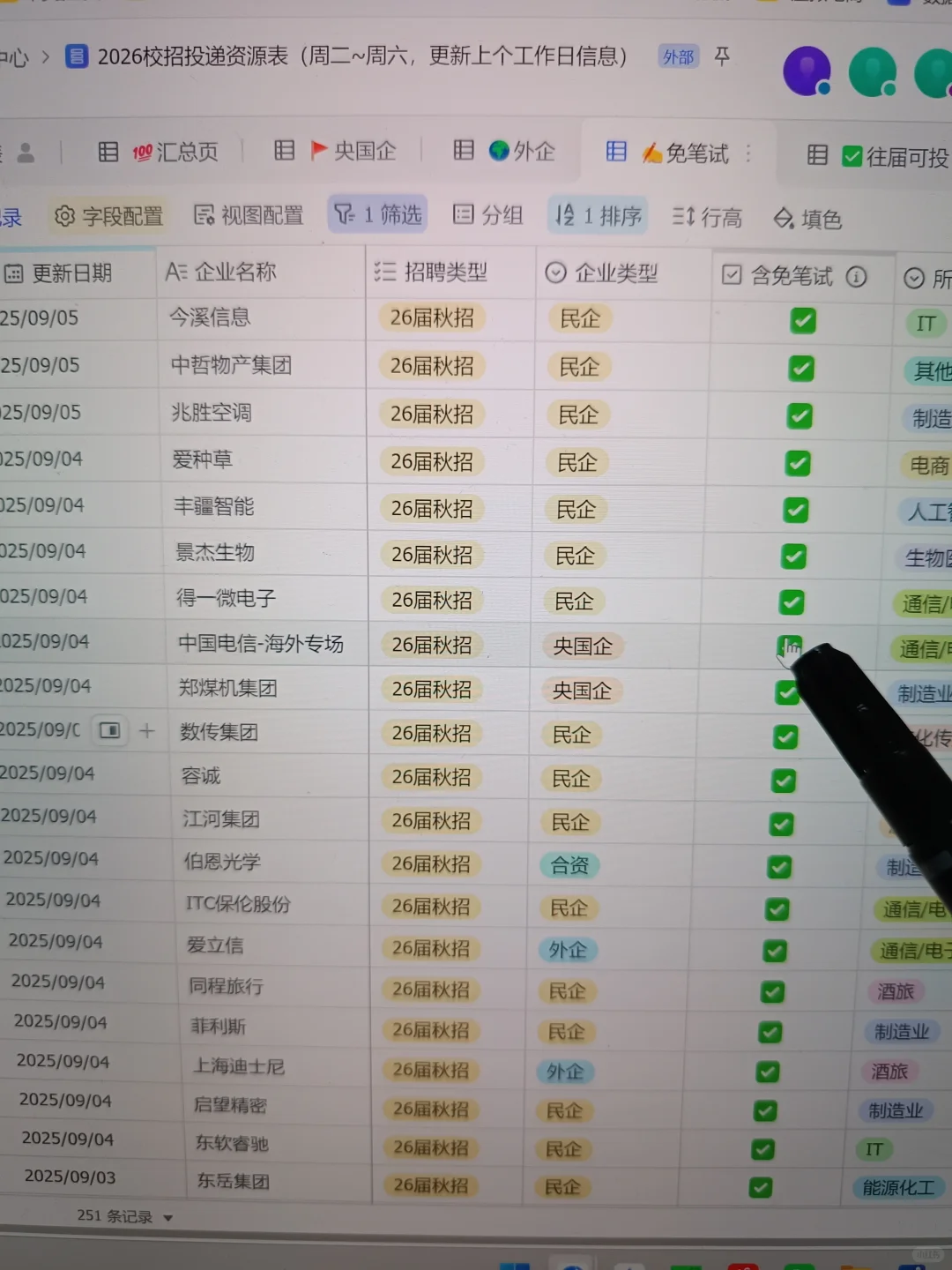Toggle 含免笔试 checkbox for 丰疆智能
Image resolution: width=952 pixels, height=1270 pixels.
pos(796,510)
